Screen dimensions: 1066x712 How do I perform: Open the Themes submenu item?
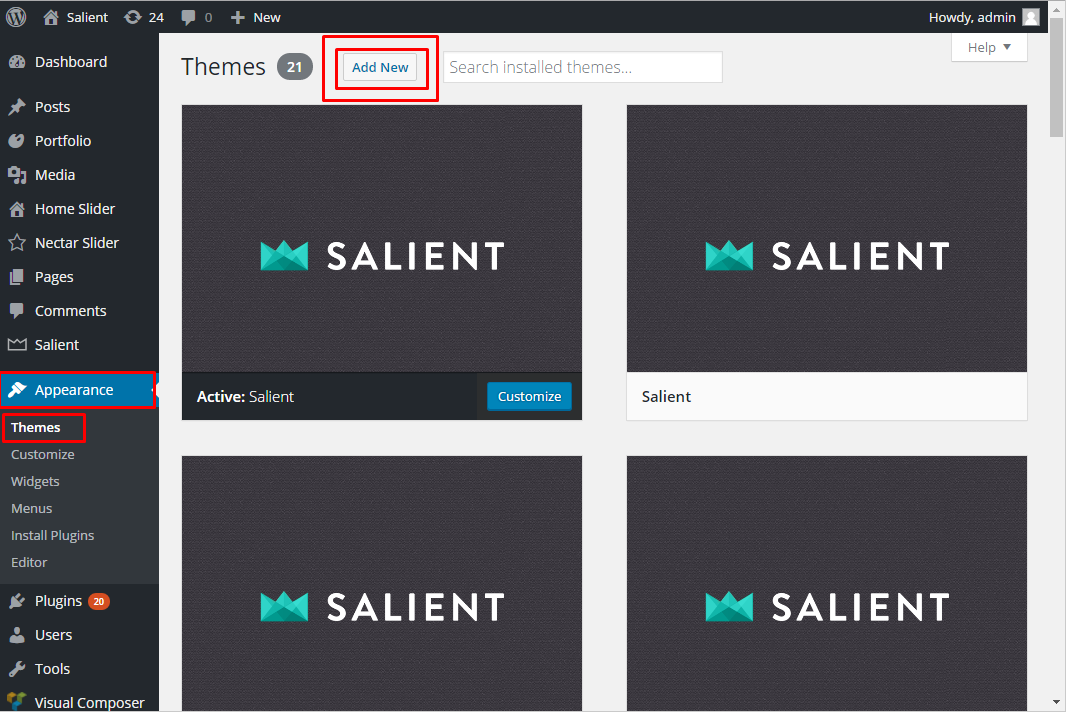(x=35, y=427)
